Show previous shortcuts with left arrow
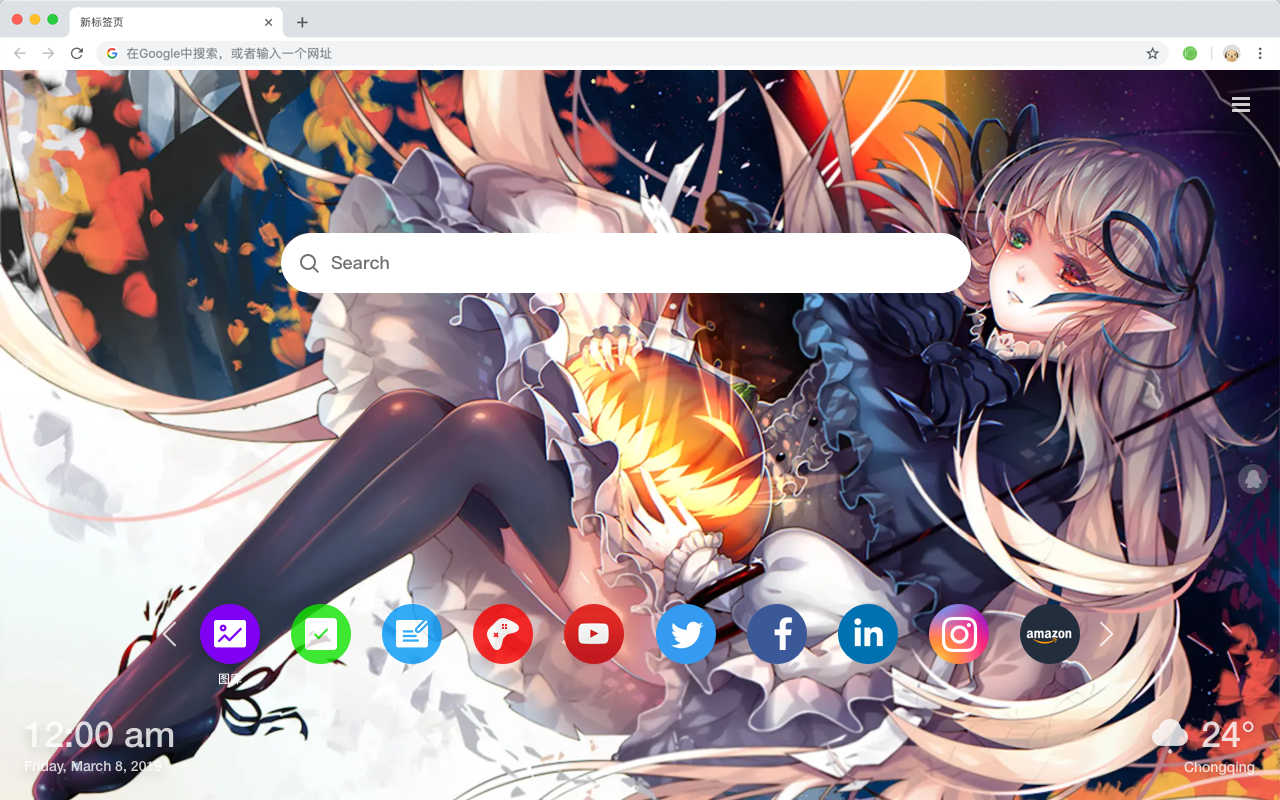Image resolution: width=1280 pixels, height=800 pixels. point(169,634)
